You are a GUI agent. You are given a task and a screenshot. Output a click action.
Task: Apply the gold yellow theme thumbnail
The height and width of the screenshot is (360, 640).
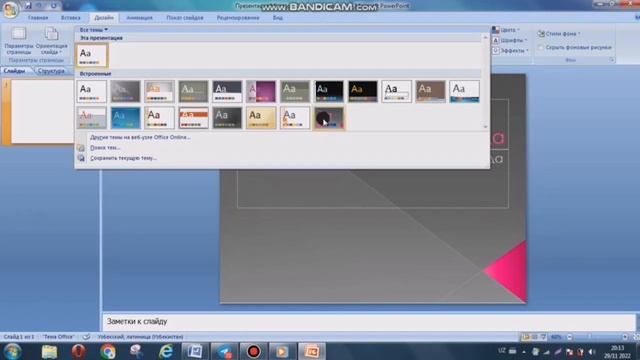tap(261, 118)
